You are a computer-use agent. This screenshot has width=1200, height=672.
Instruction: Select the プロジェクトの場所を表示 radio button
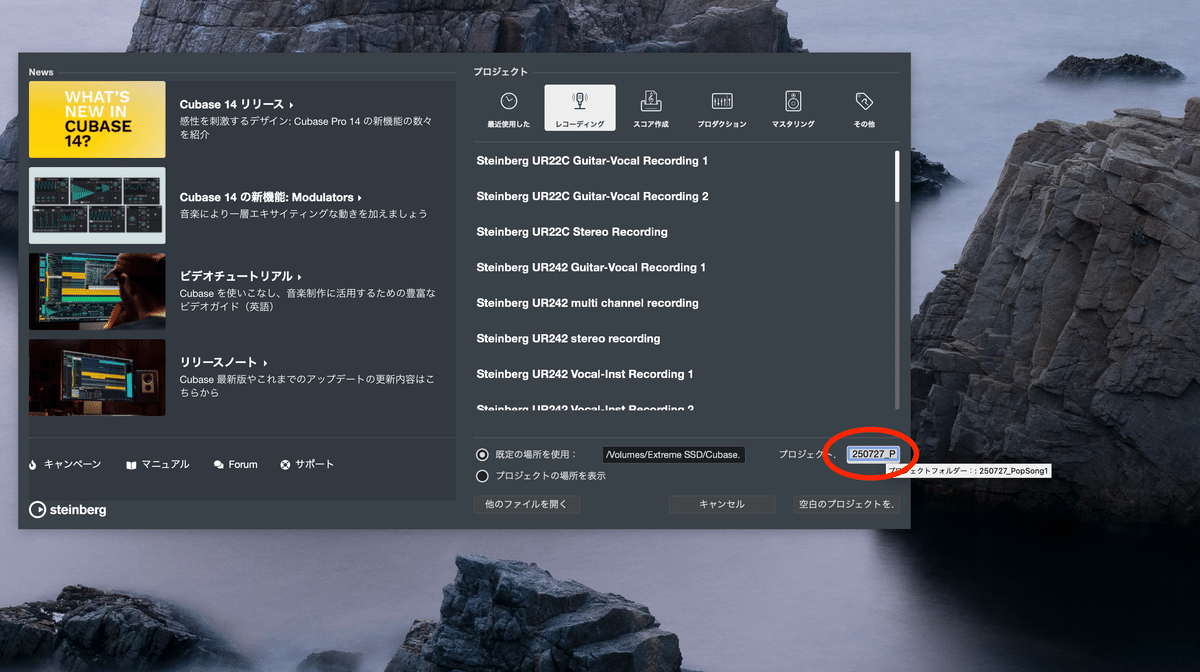click(483, 476)
